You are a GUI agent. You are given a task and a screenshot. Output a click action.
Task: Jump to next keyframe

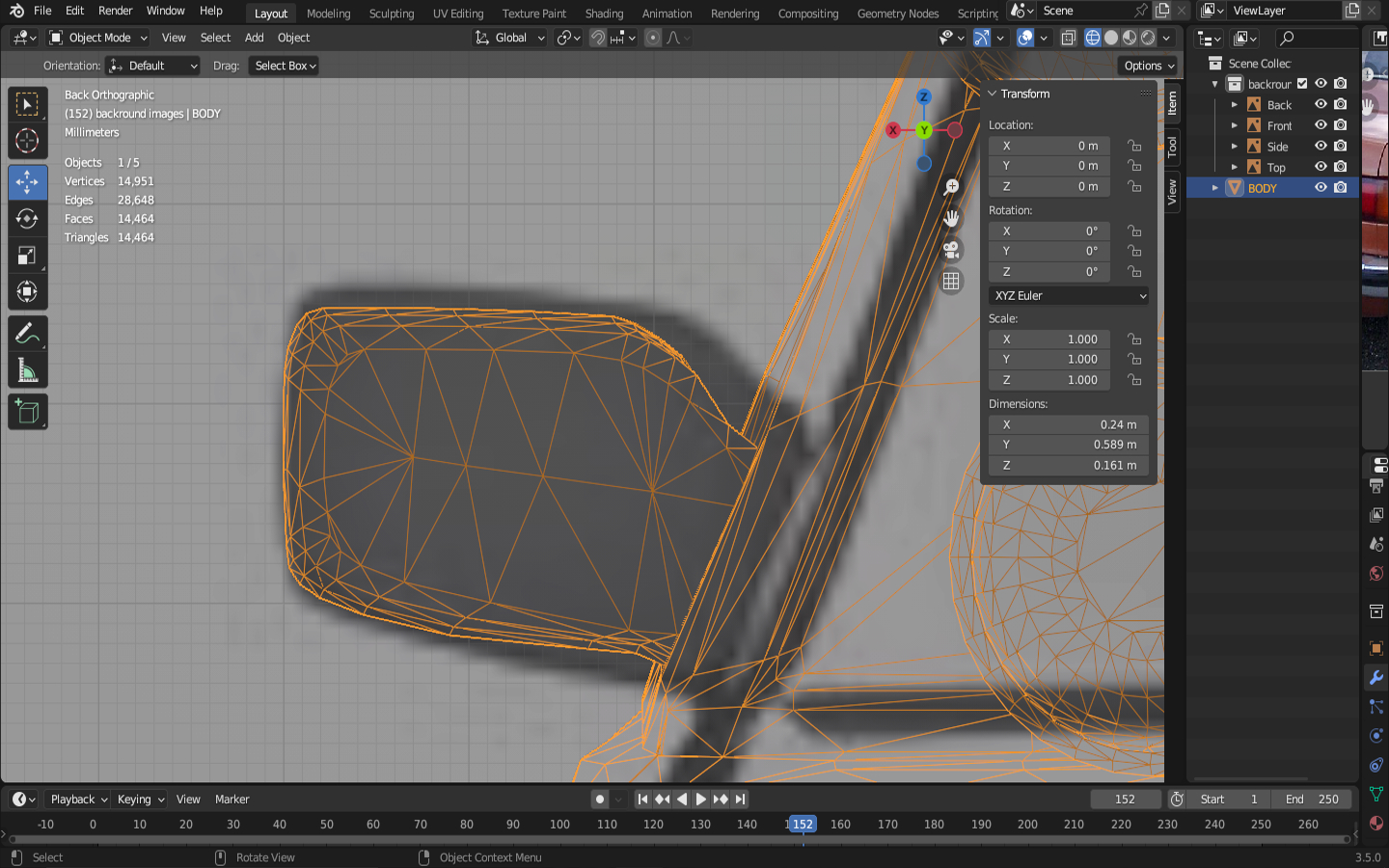(721, 800)
